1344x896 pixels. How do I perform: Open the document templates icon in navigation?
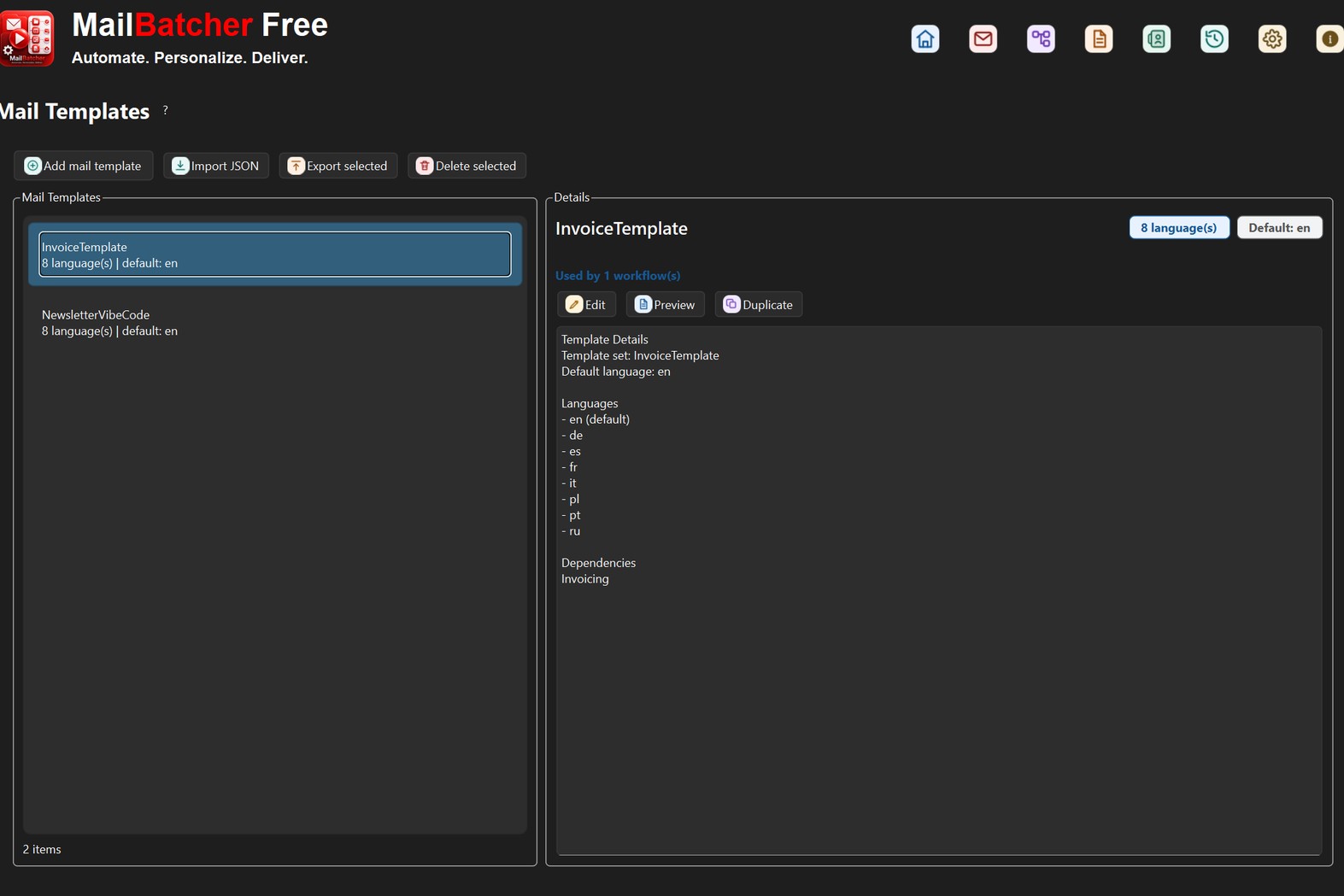point(1099,39)
